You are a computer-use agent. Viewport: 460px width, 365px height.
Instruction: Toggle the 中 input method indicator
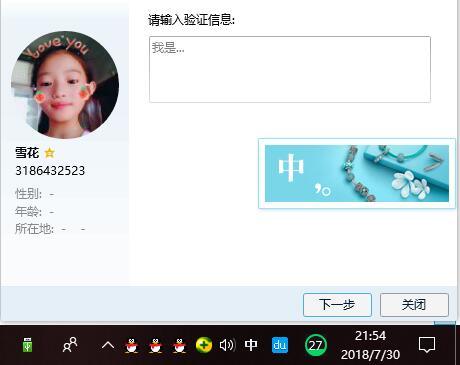[251, 345]
